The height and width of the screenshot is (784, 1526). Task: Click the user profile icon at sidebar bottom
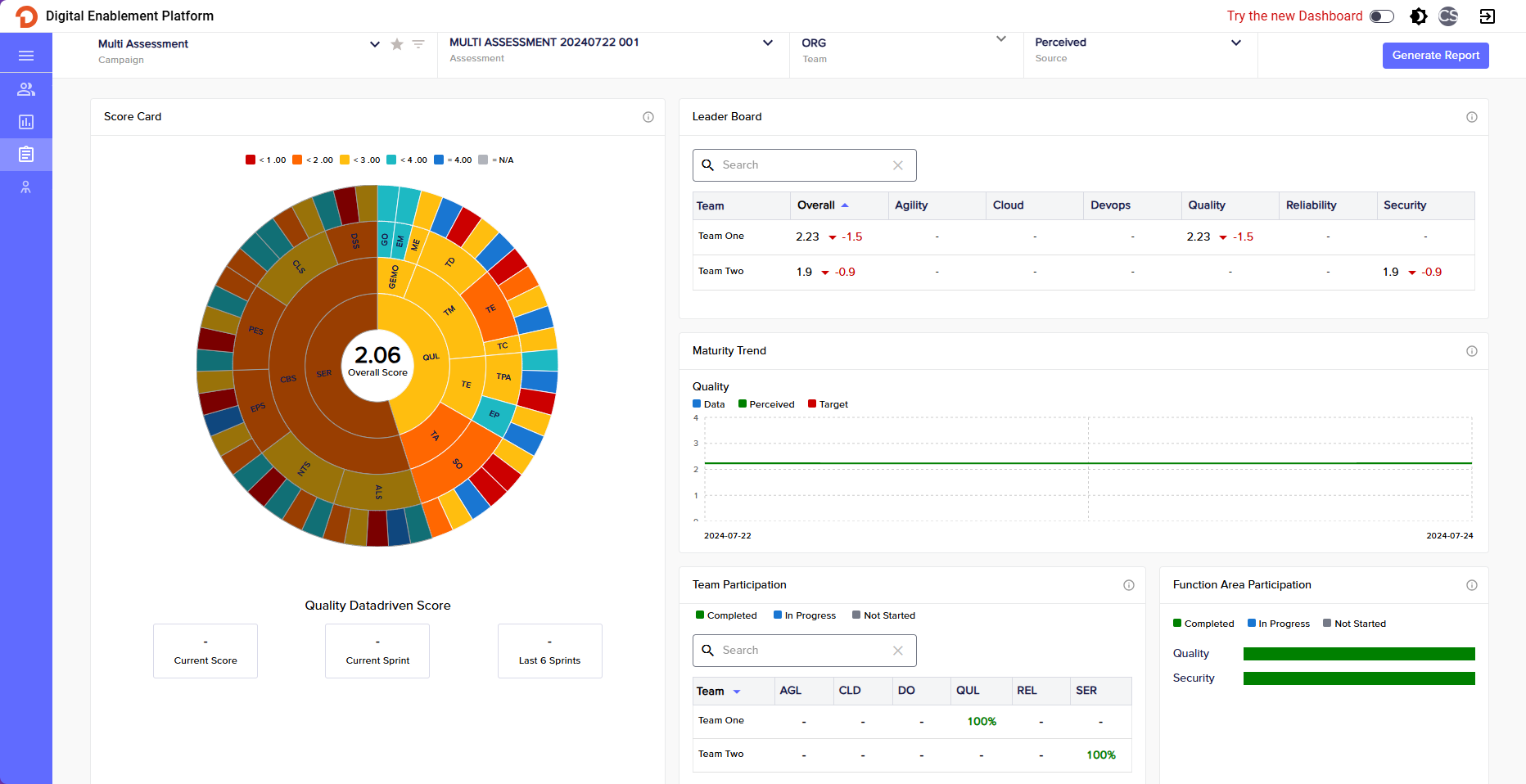[26, 187]
